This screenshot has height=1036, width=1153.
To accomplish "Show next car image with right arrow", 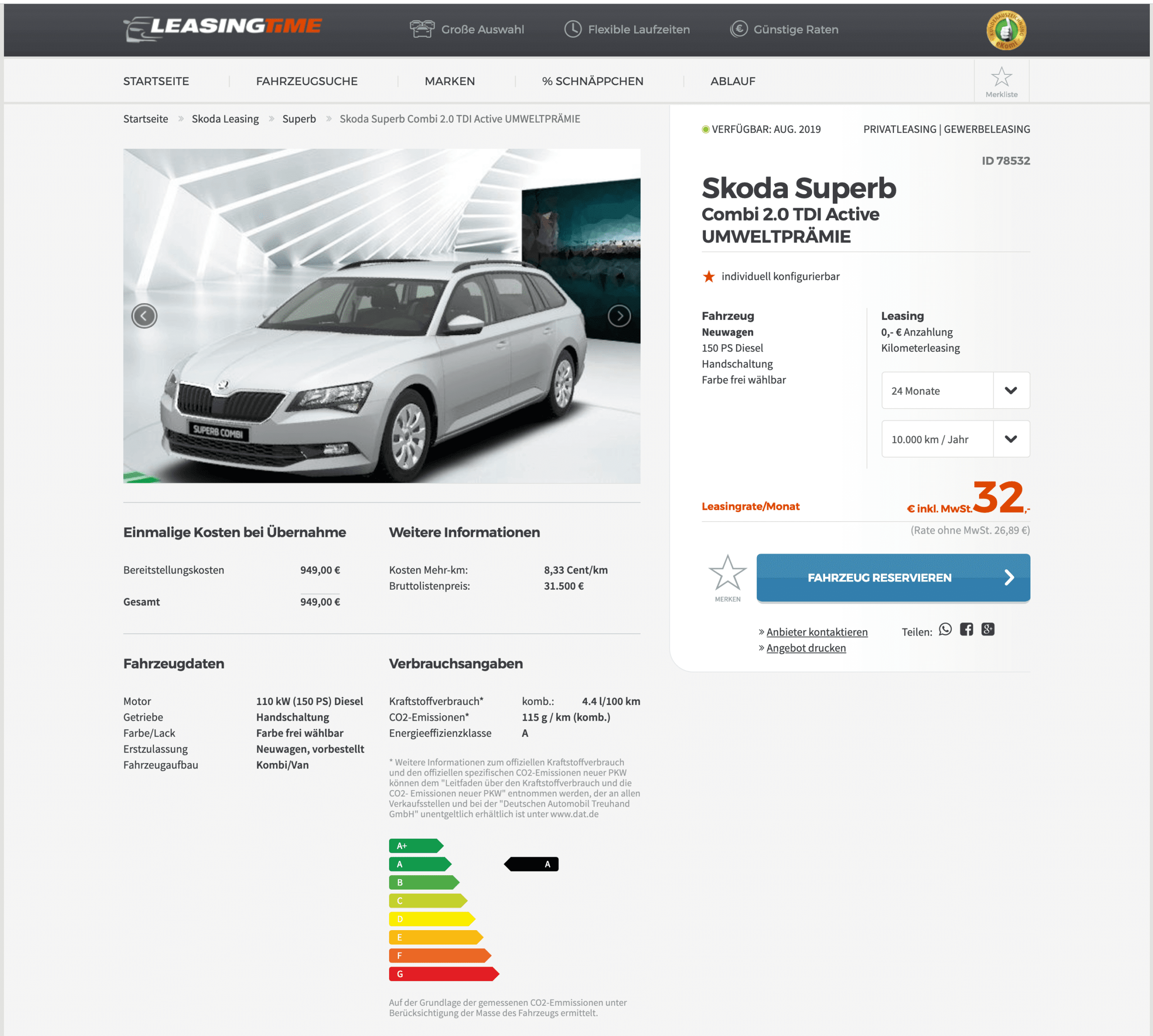I will tap(619, 316).
